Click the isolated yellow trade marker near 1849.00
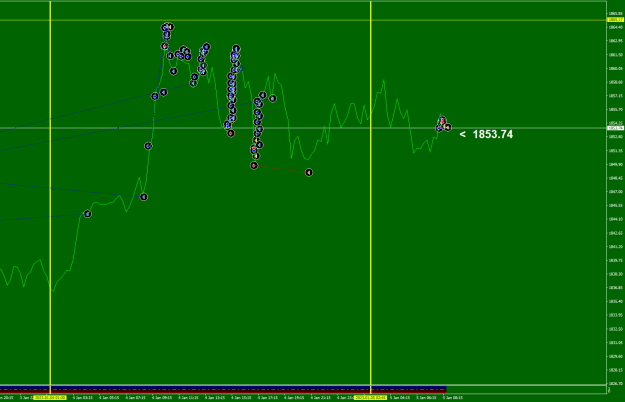Screen dimensions: 625x402 pos(309,173)
